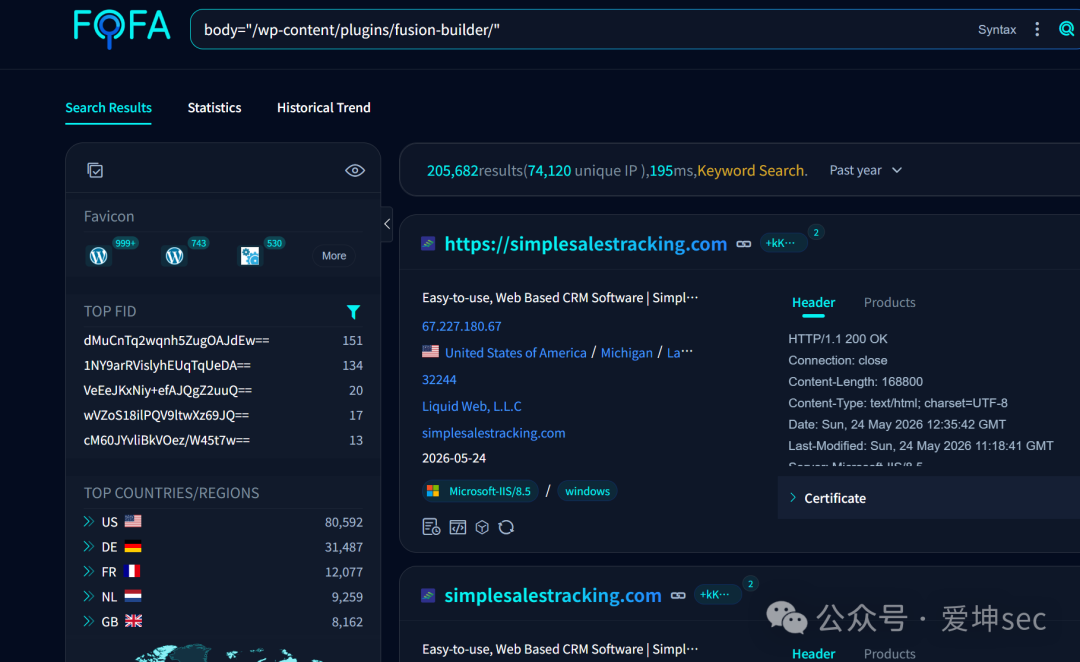Click the badge number 2 on first result
The width and height of the screenshot is (1080, 662).
816,232
